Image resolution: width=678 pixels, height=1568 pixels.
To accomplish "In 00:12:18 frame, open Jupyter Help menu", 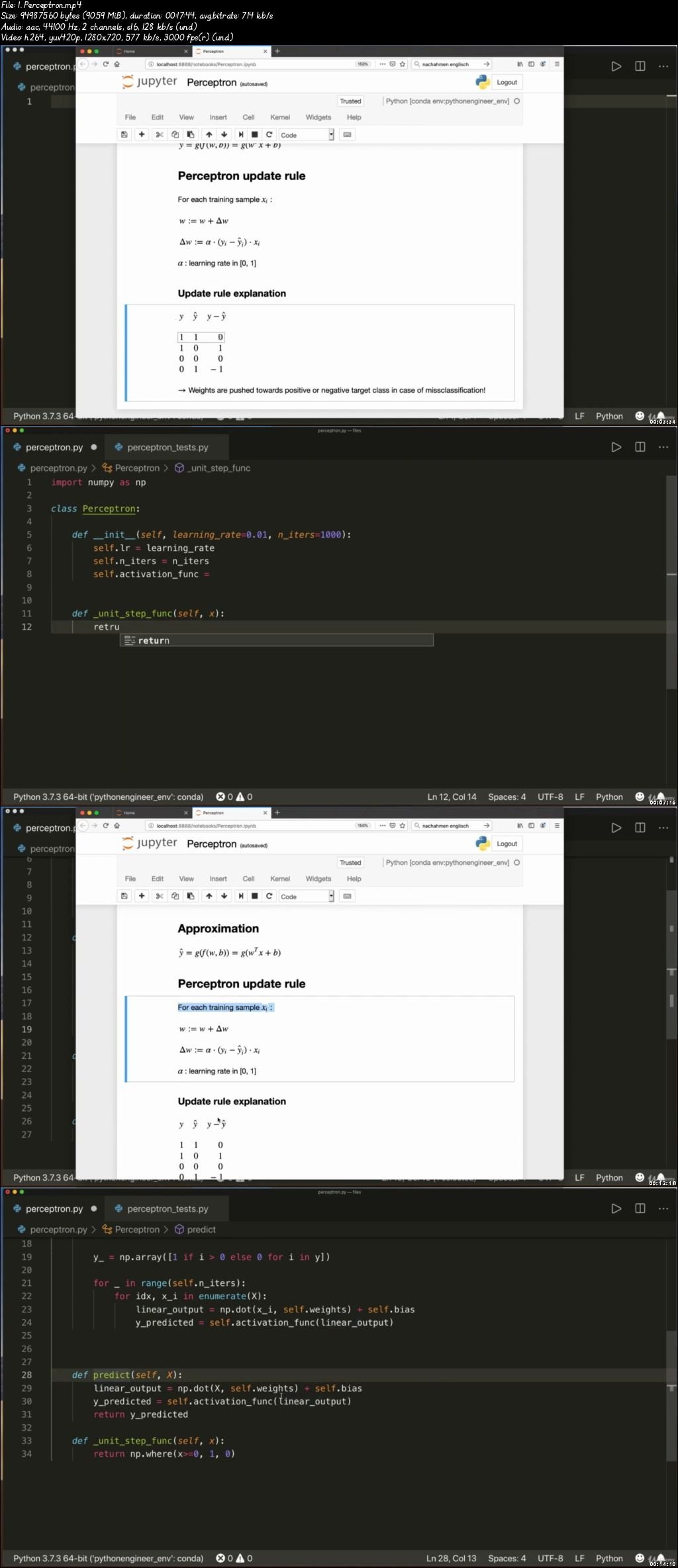I will tap(354, 879).
